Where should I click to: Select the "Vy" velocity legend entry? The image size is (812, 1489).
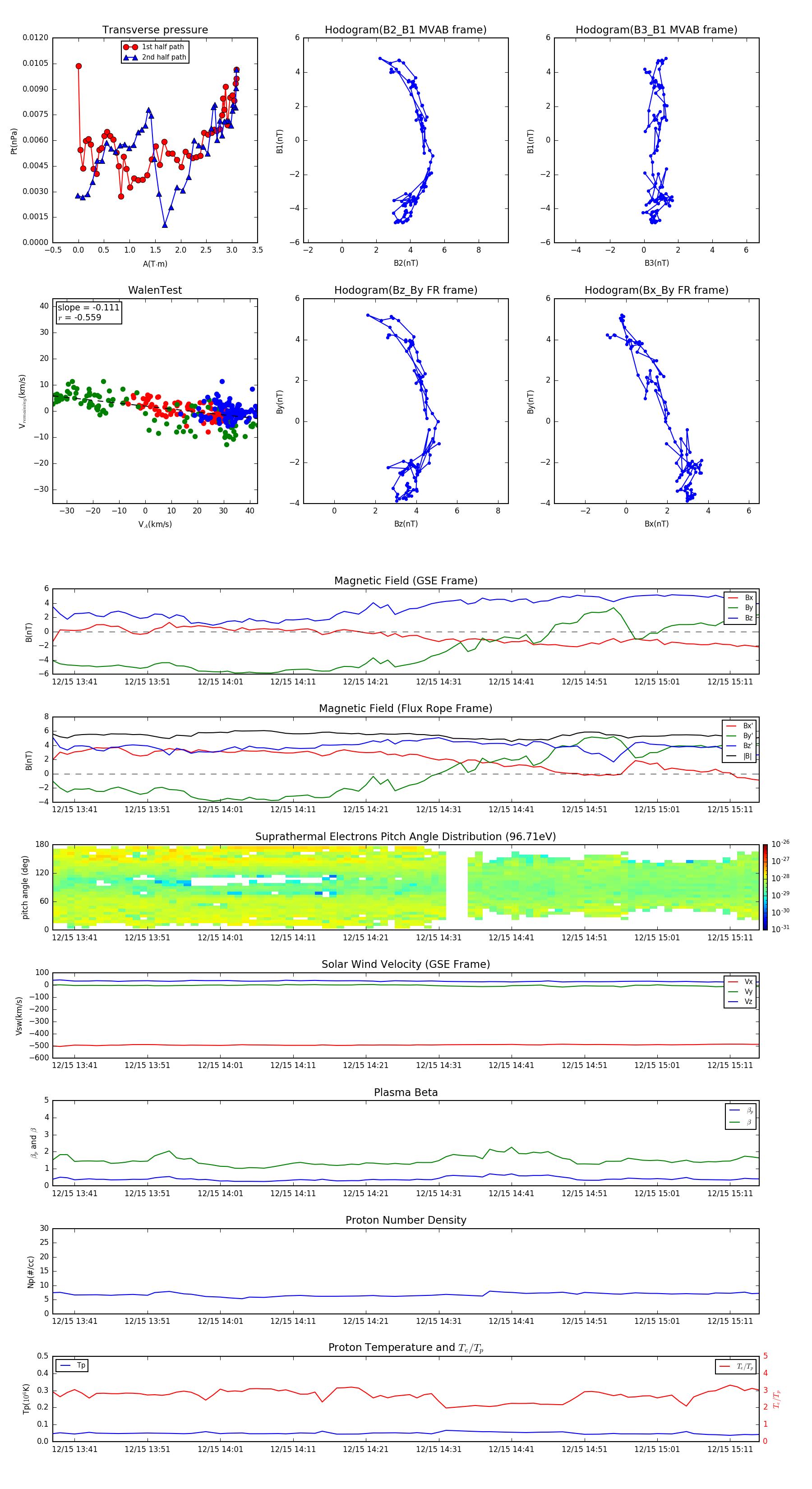(x=740, y=992)
